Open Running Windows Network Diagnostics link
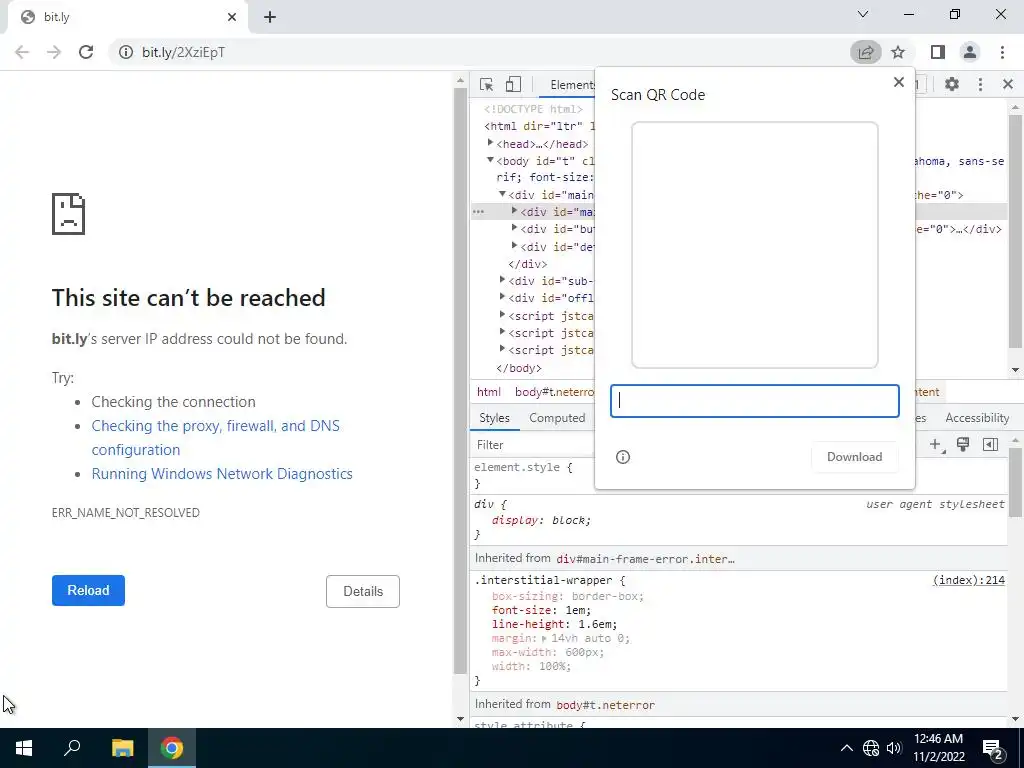Viewport: 1024px width, 768px height. pos(222,473)
